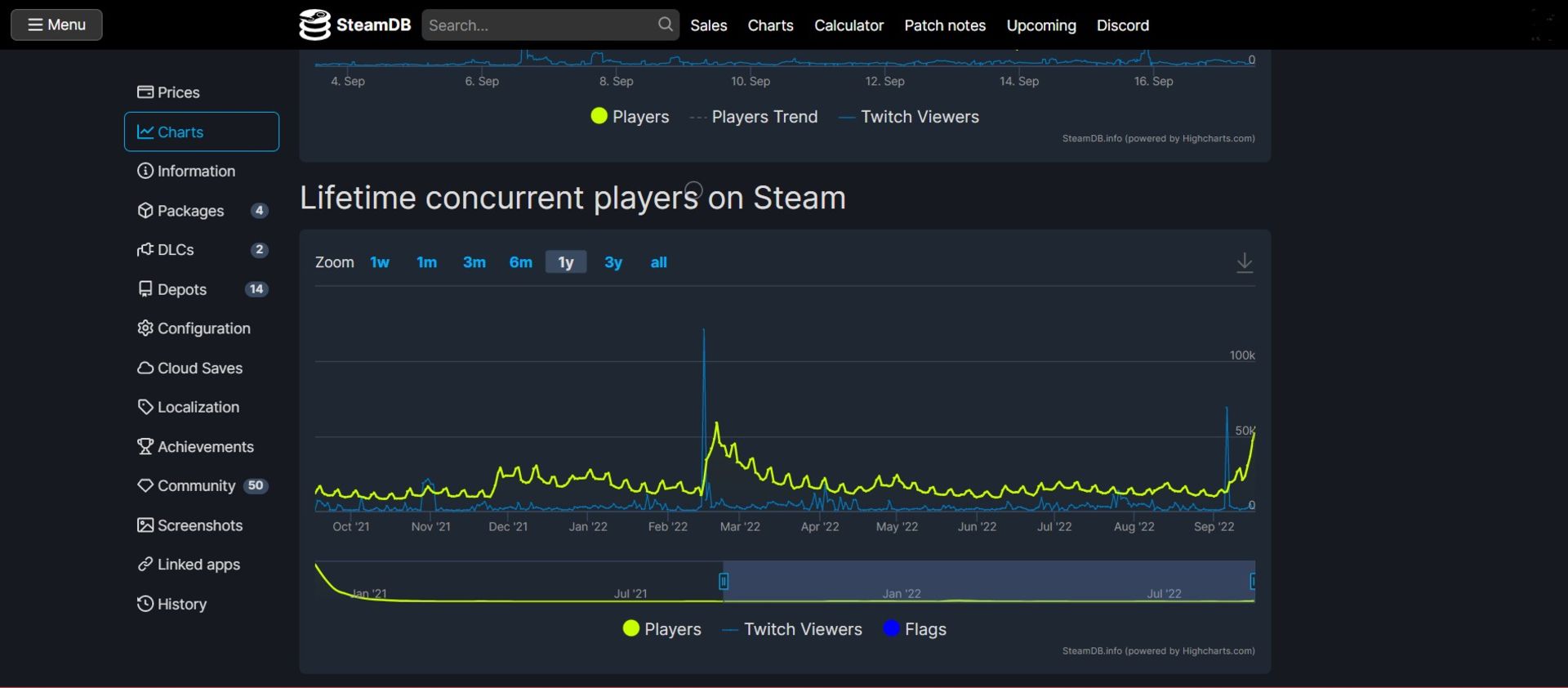Viewport: 1568px width, 688px height.
Task: Open the Configuration gear icon
Action: point(145,328)
